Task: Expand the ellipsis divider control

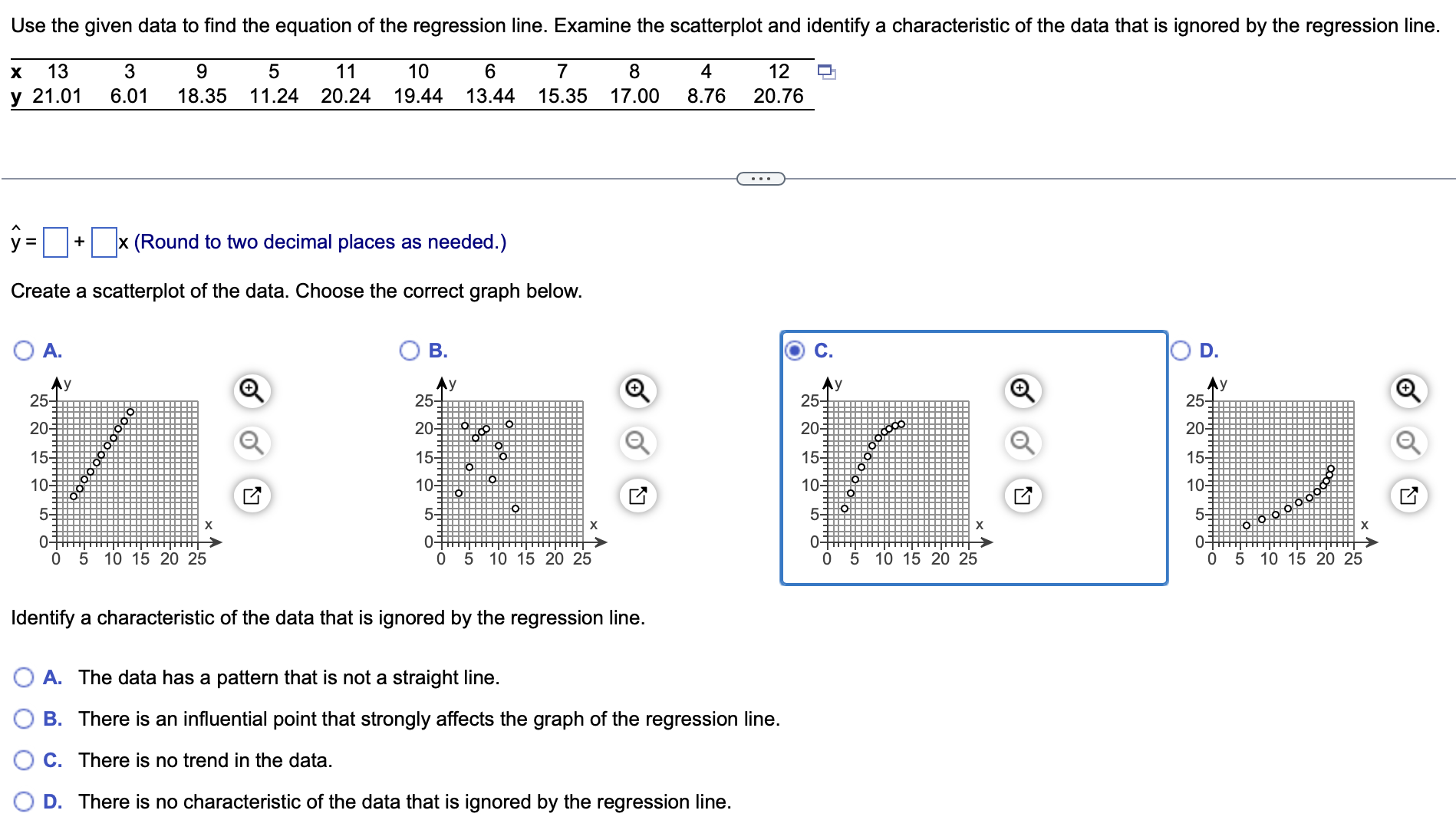Action: (x=760, y=177)
